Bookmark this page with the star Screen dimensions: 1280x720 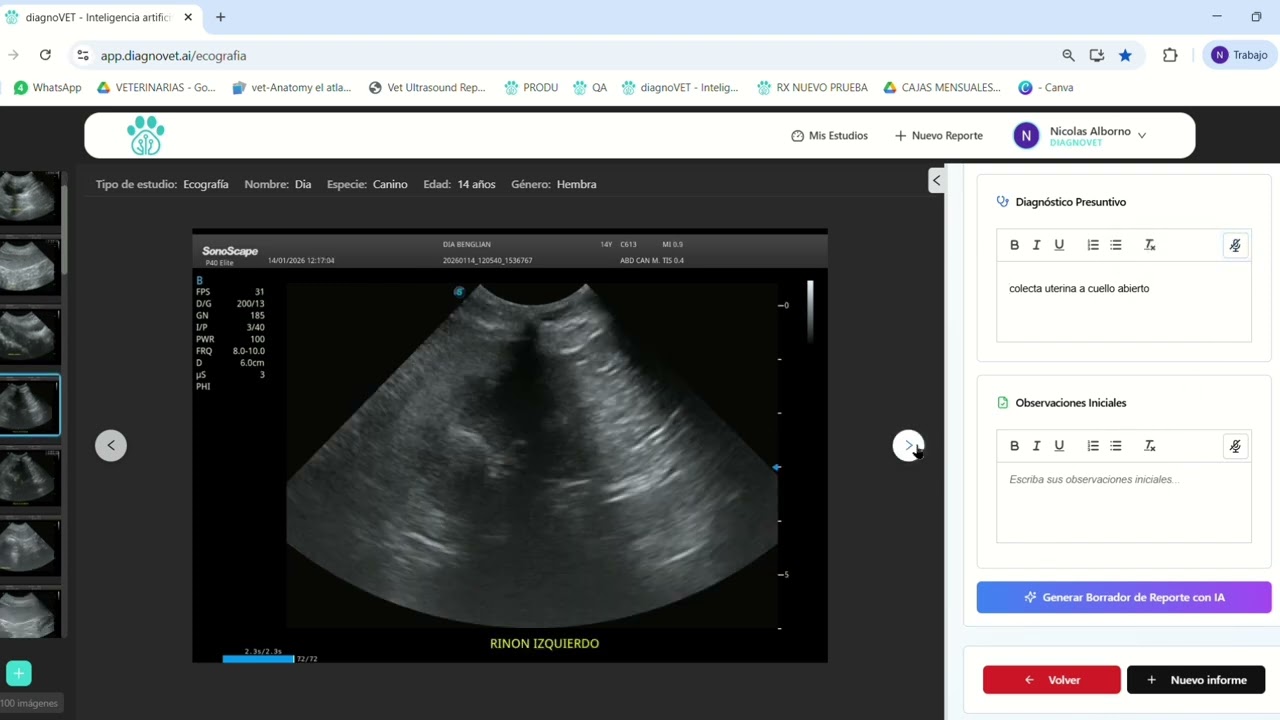click(1125, 55)
